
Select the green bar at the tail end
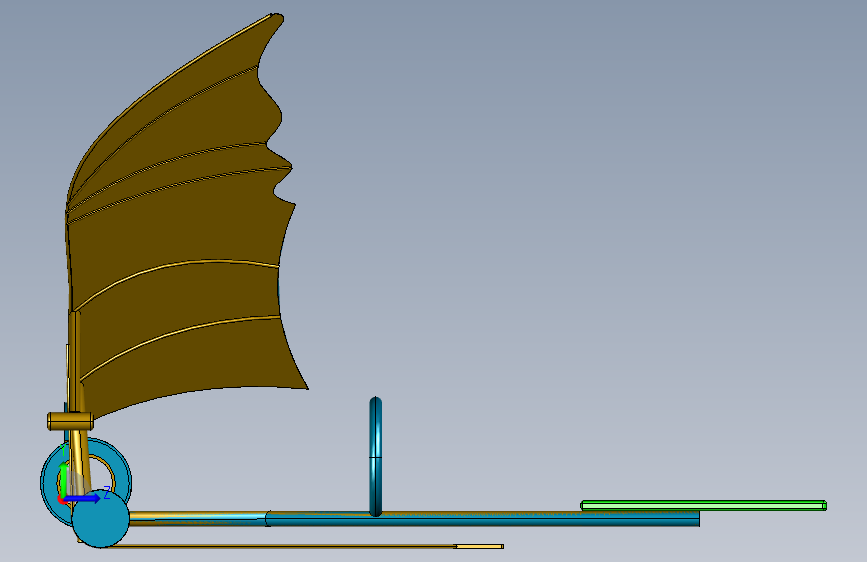(703, 506)
